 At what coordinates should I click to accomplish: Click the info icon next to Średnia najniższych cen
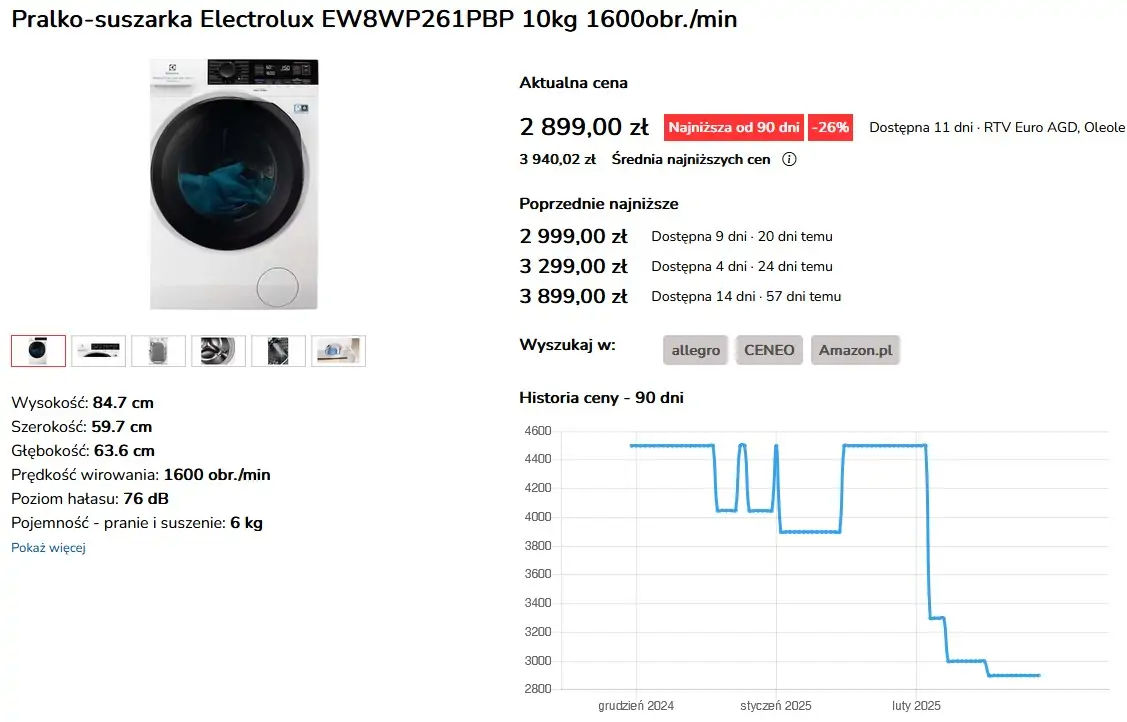point(789,159)
